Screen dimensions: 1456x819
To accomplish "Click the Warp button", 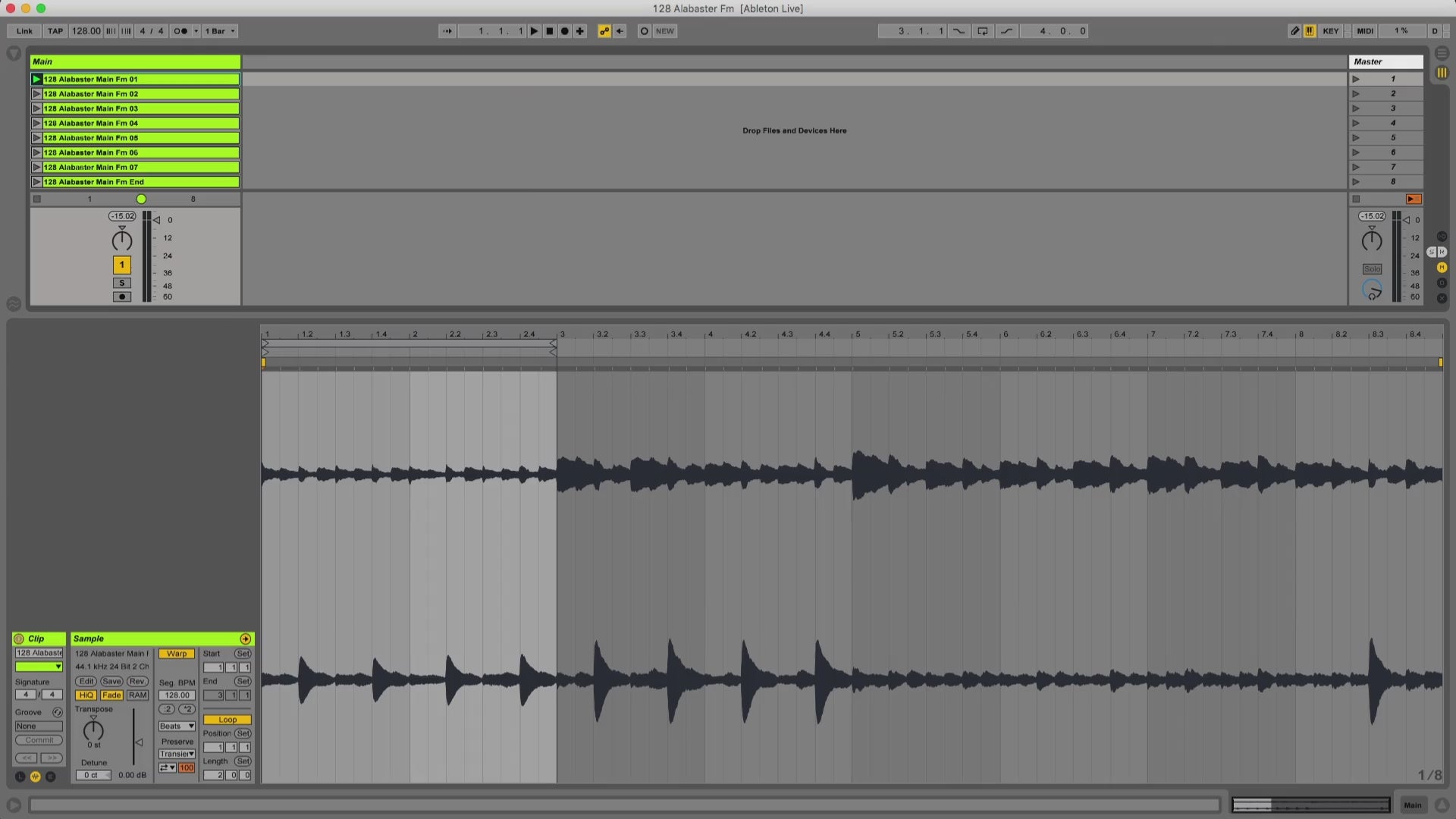I will (x=177, y=654).
